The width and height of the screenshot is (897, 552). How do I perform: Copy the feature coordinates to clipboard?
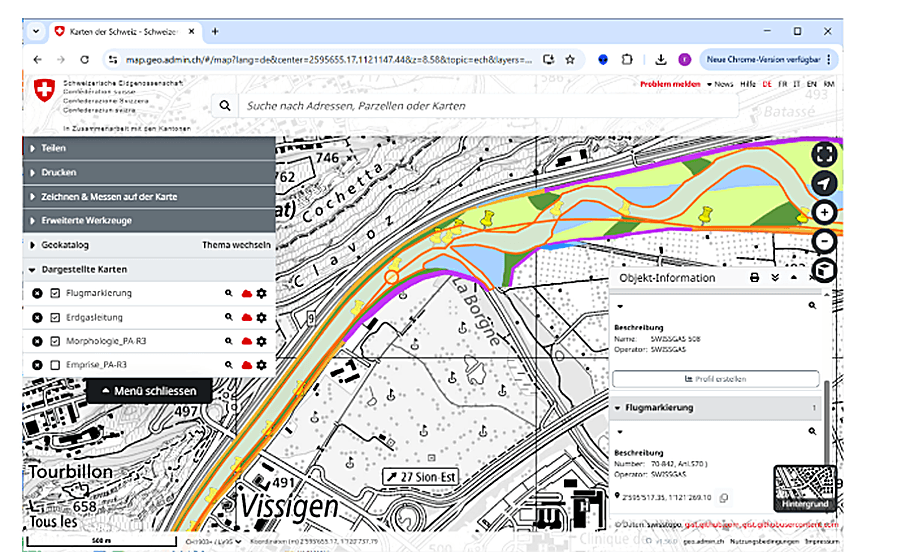(724, 498)
